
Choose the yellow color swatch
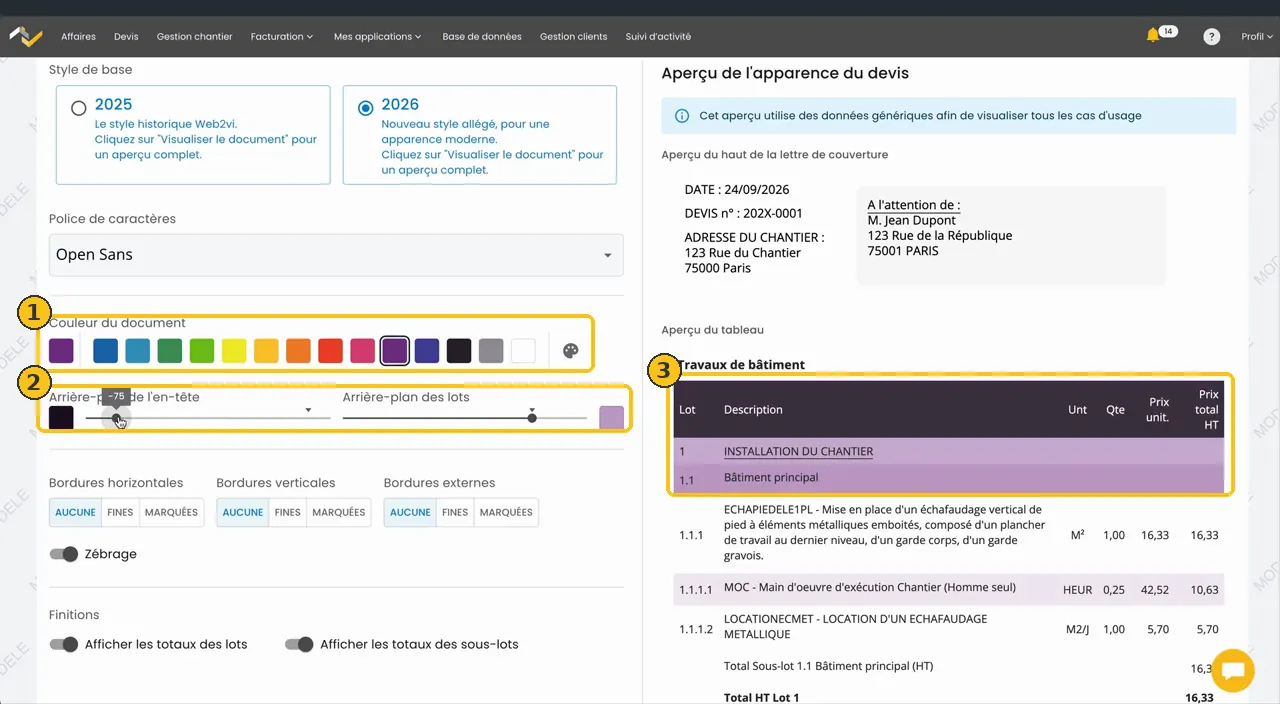click(x=234, y=351)
